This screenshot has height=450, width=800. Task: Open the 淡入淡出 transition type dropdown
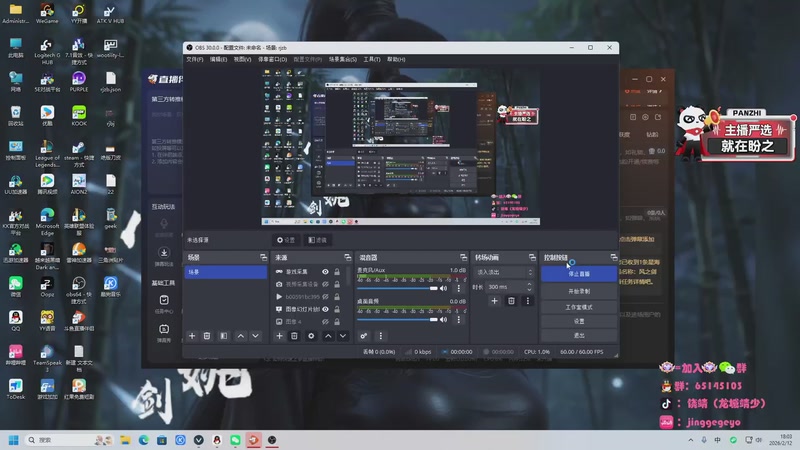[504, 272]
